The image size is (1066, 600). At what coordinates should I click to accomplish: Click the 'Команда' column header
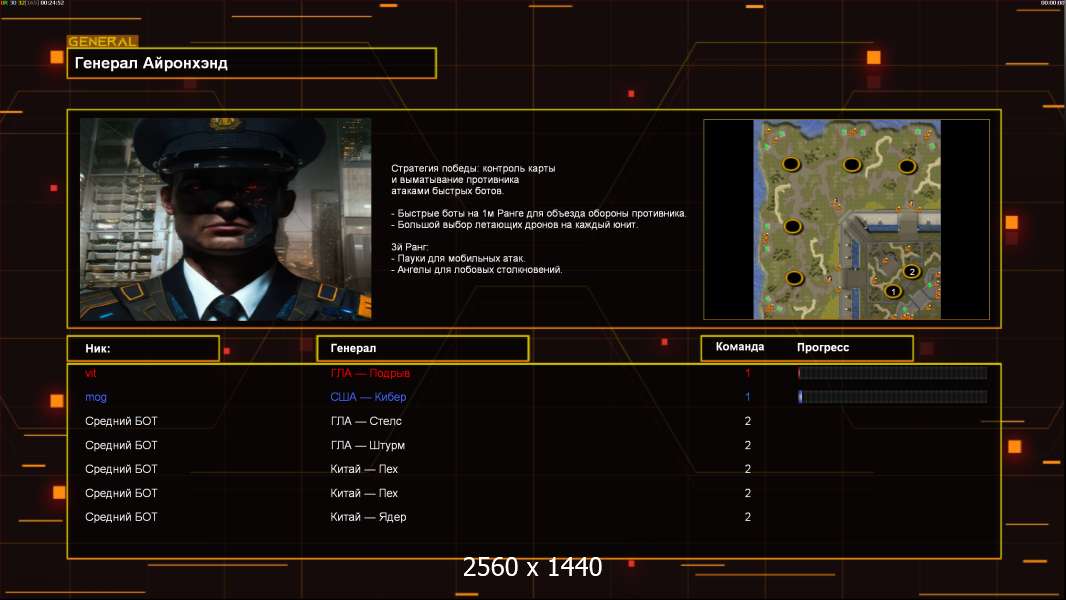tap(740, 347)
